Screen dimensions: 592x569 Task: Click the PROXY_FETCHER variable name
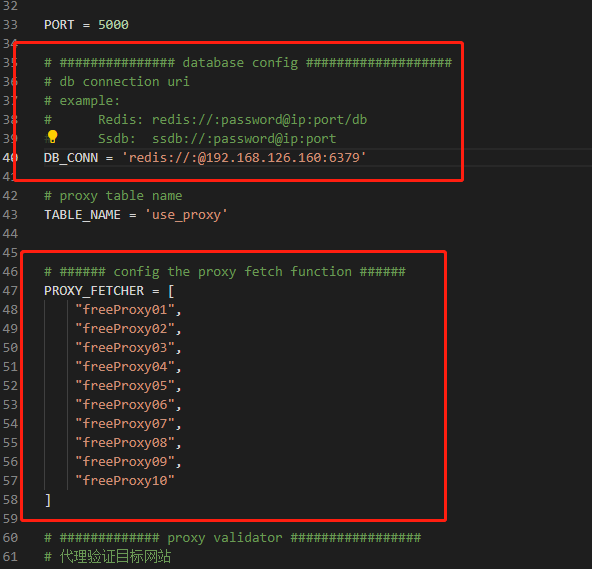94,290
